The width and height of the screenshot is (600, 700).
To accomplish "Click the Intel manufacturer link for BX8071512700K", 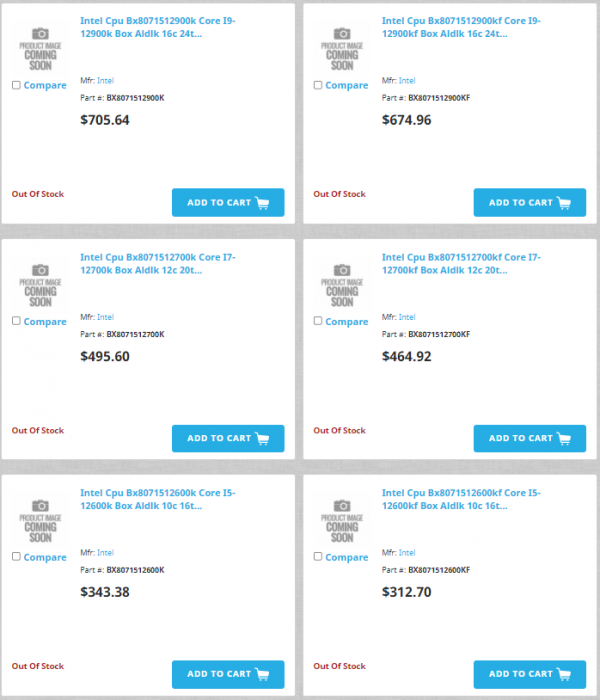I will click(105, 317).
